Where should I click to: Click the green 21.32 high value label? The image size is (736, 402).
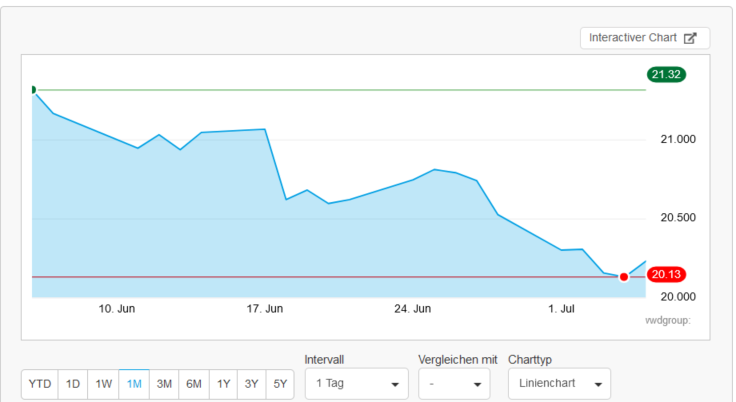666,74
